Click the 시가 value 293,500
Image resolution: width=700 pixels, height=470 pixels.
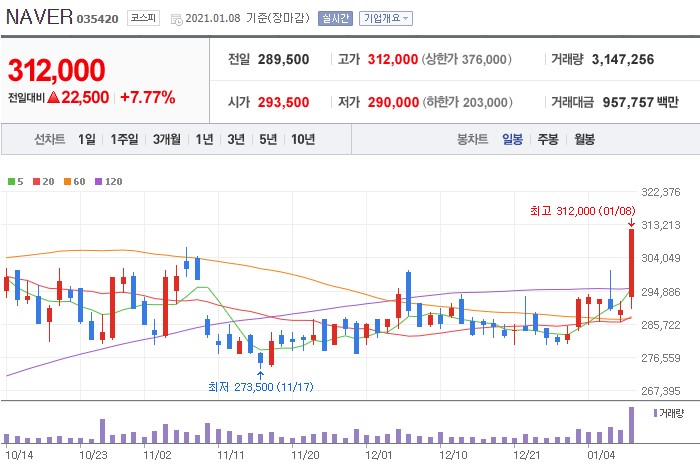tap(283, 102)
